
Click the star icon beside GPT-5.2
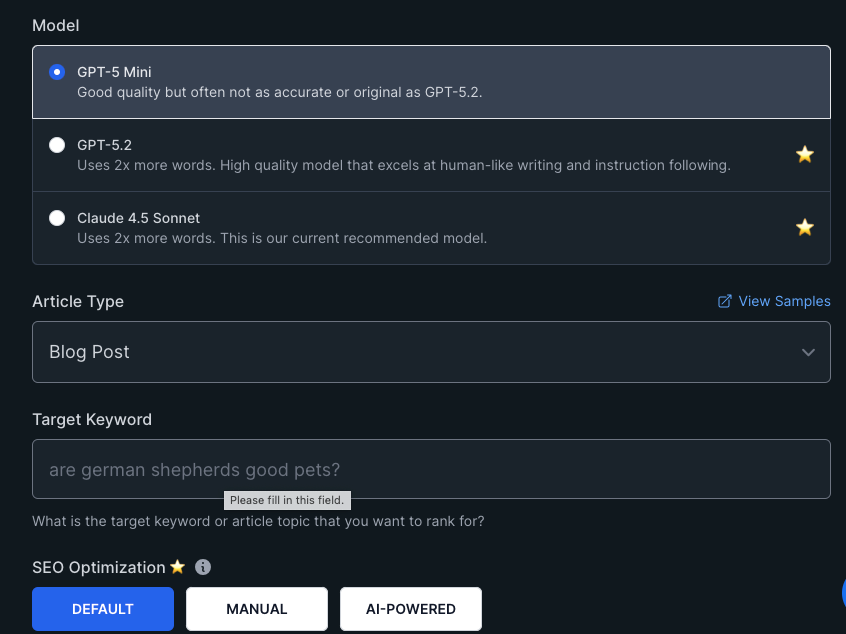click(x=804, y=154)
